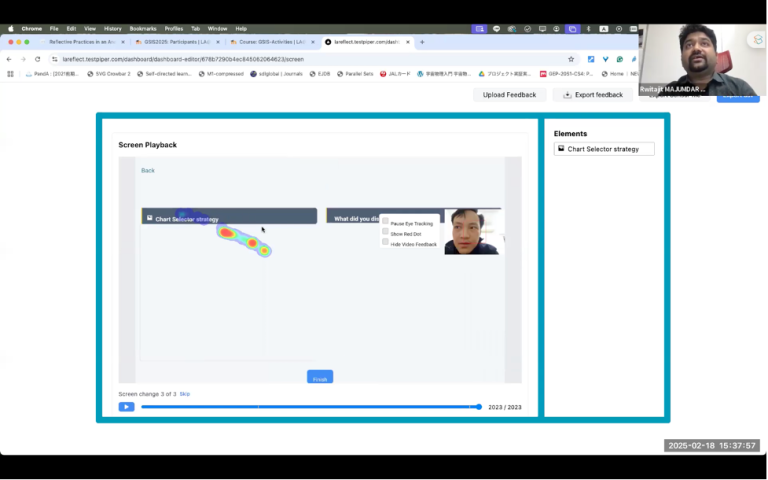Click the Export feedback button
Viewport: 768px width, 480px height.
[592, 95]
